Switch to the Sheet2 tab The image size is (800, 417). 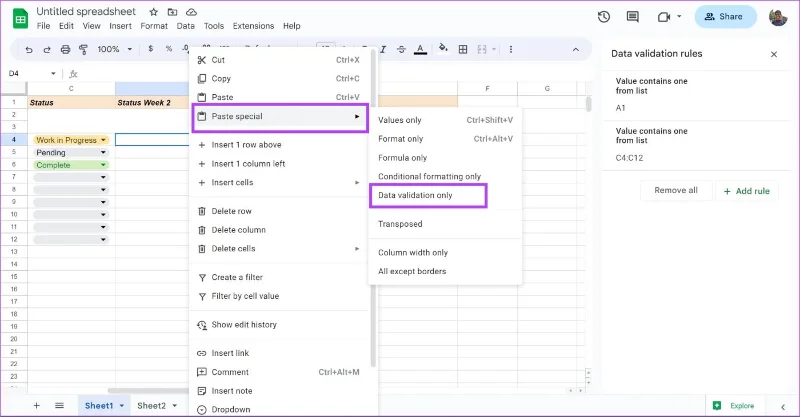152,406
